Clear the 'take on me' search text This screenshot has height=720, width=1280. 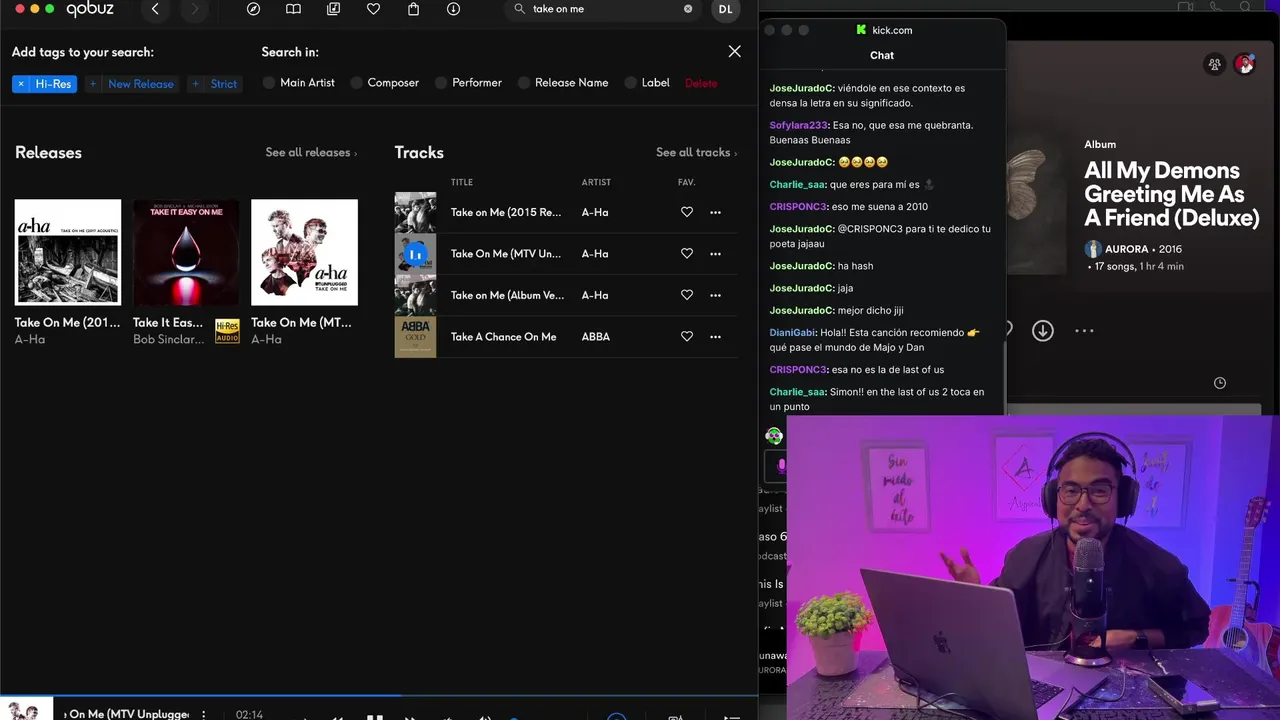point(688,9)
